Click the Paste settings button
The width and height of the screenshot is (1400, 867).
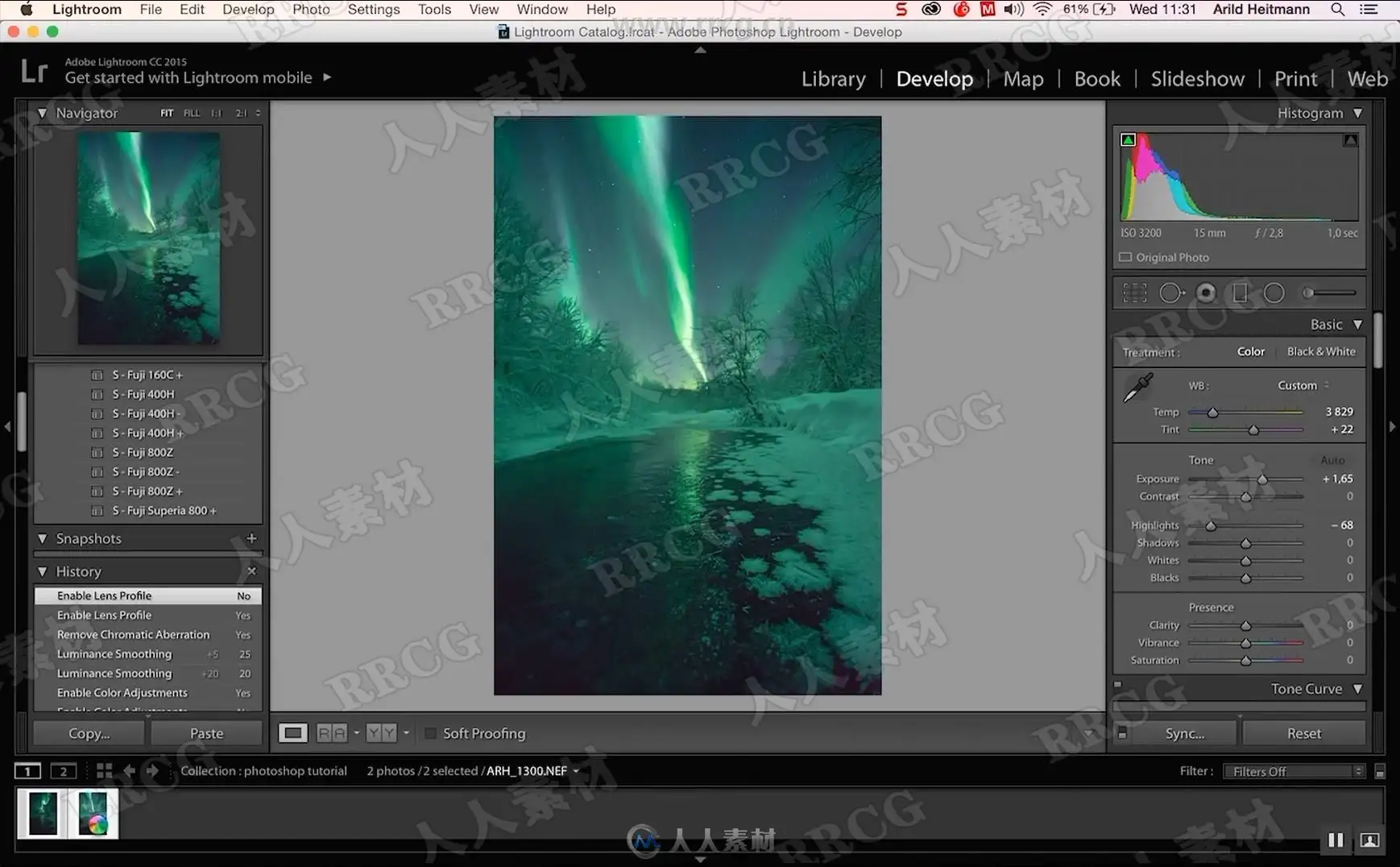click(206, 733)
